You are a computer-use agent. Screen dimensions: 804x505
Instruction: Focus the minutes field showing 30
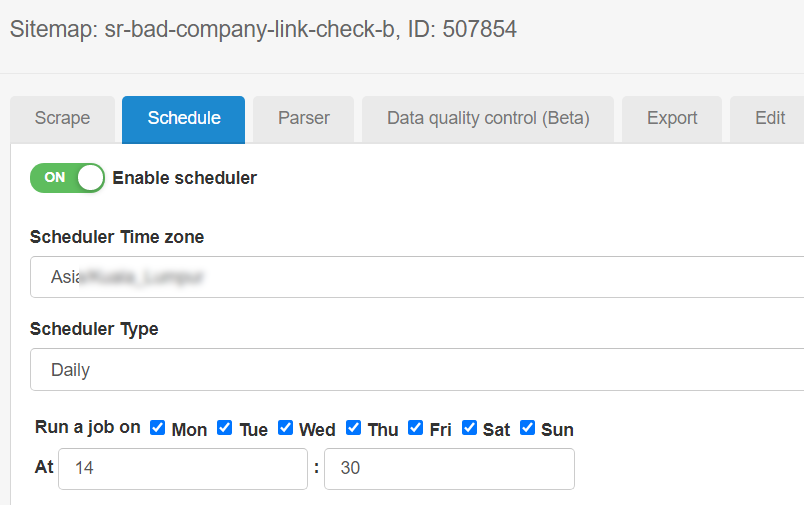449,469
